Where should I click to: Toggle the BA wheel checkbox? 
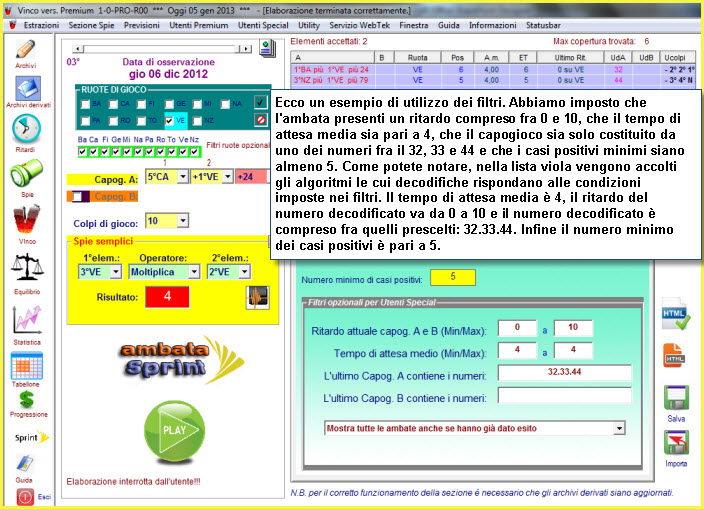pyautogui.click(x=85, y=104)
